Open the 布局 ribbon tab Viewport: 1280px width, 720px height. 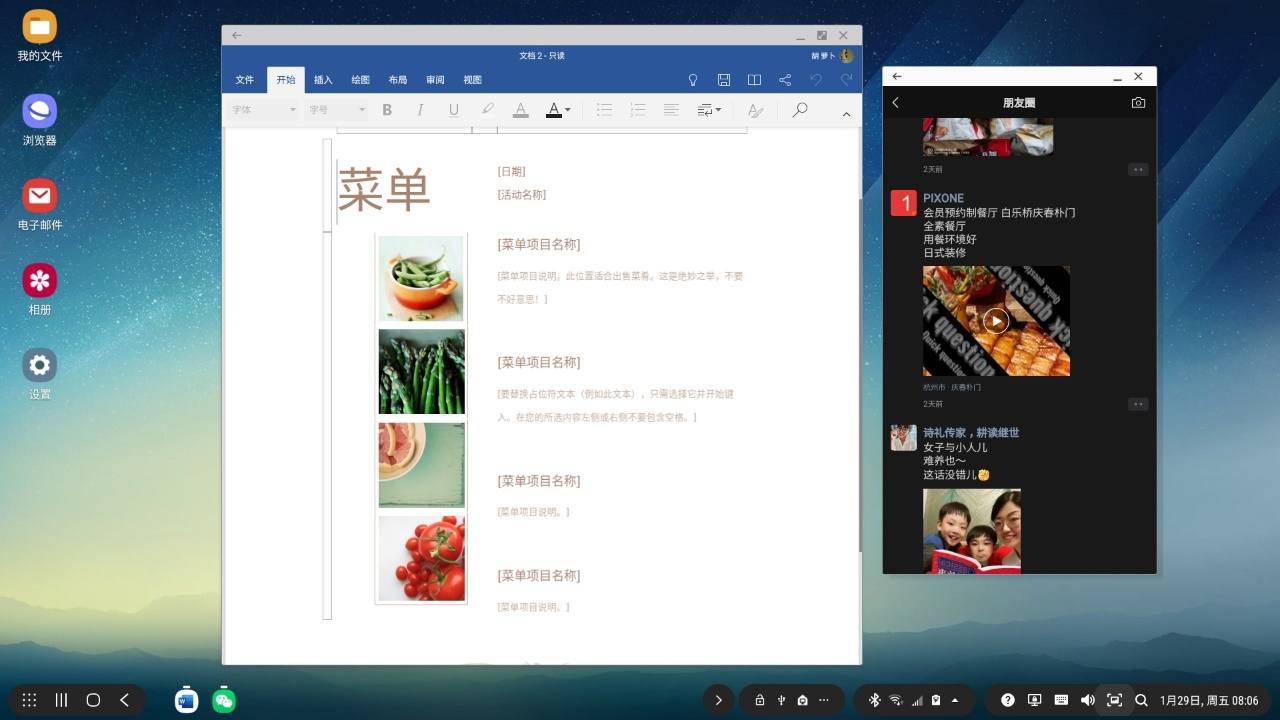coord(397,80)
